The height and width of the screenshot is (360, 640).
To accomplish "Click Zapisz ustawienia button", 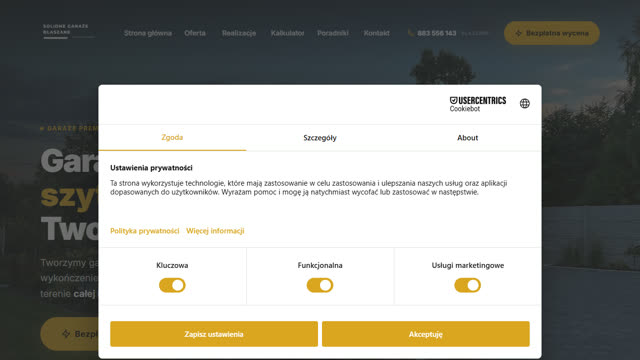I will (214, 334).
